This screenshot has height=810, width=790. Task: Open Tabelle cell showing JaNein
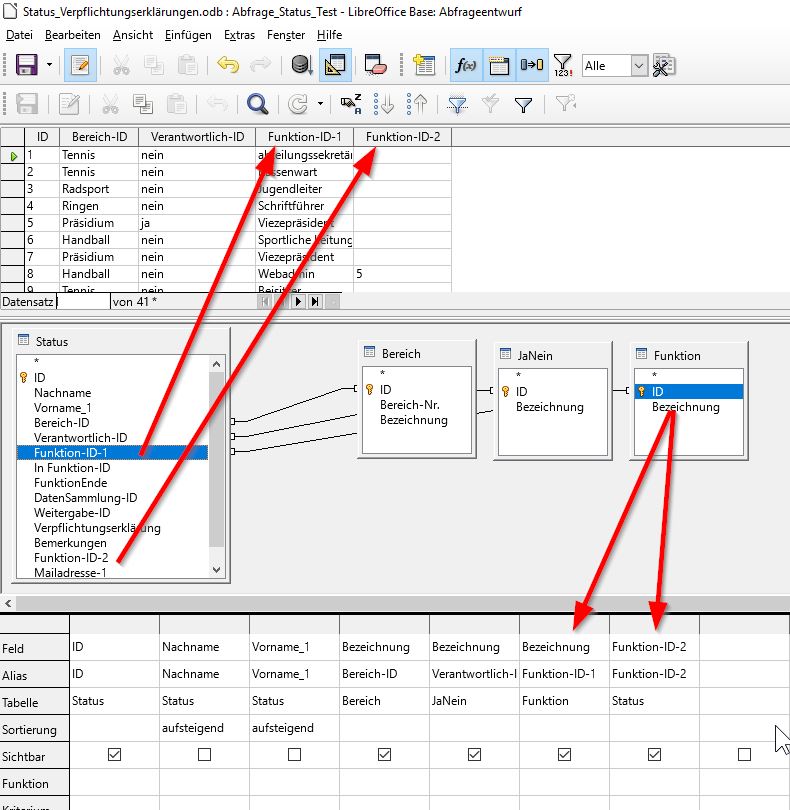(x=474, y=701)
